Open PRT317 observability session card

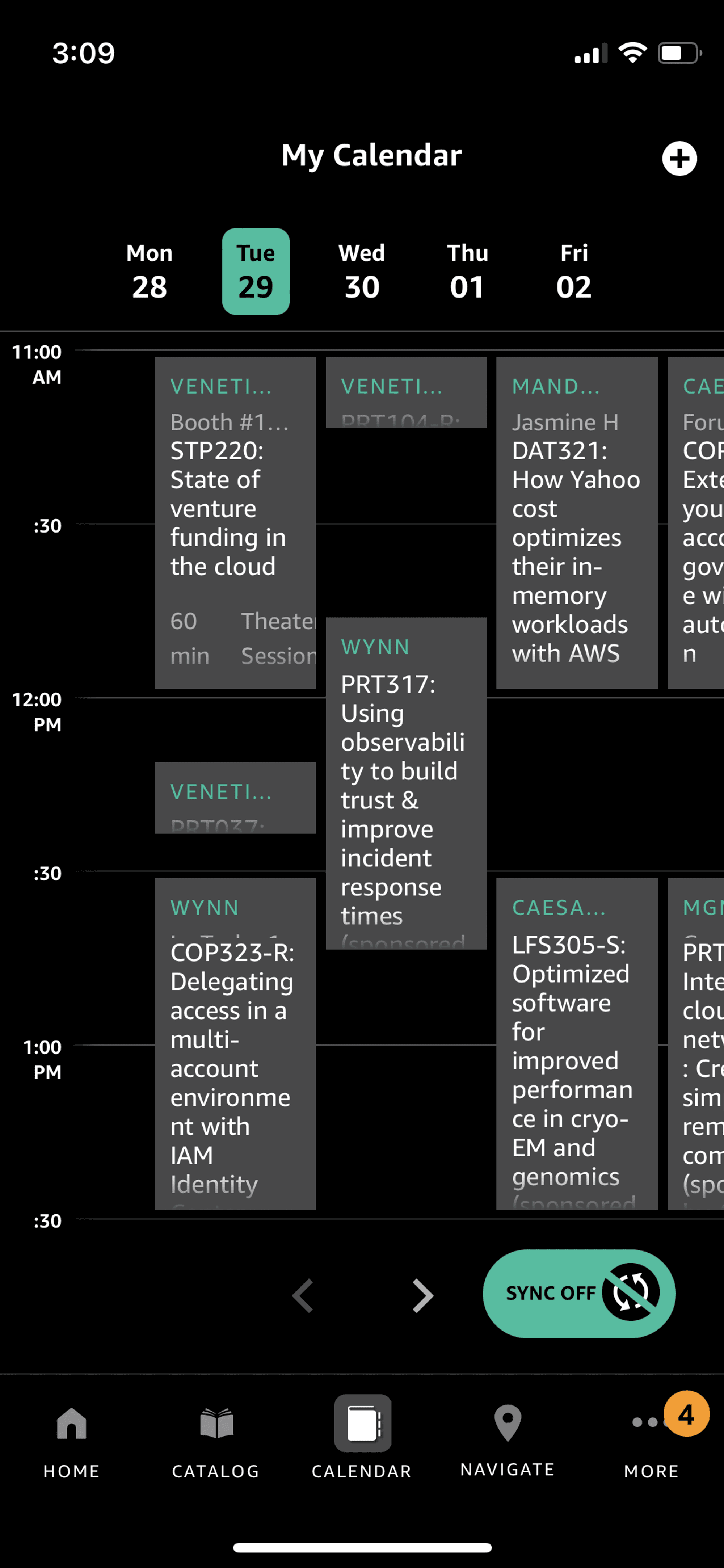coord(406,783)
